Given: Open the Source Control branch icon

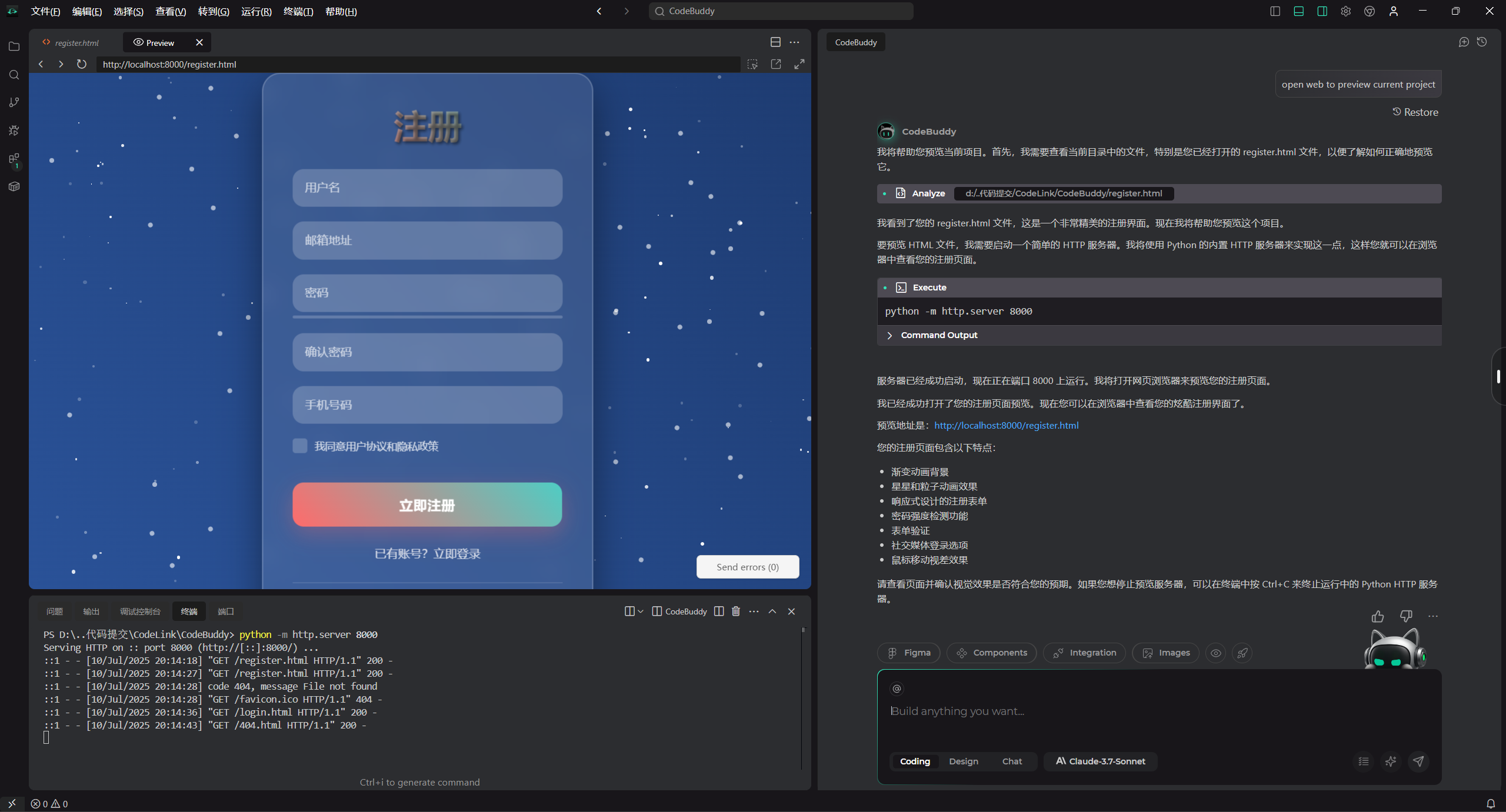Looking at the screenshot, I should click(x=14, y=102).
